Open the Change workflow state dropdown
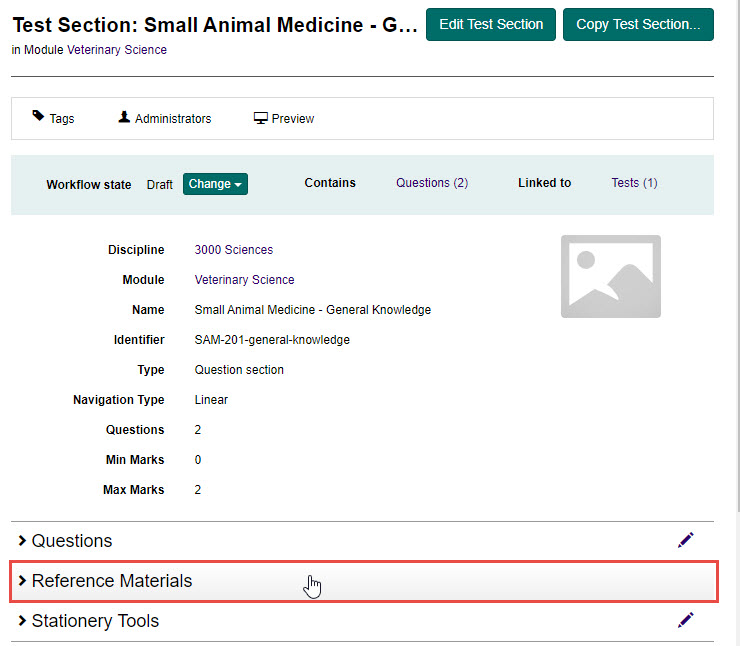Viewport: 740px width, 646px height. (x=215, y=184)
